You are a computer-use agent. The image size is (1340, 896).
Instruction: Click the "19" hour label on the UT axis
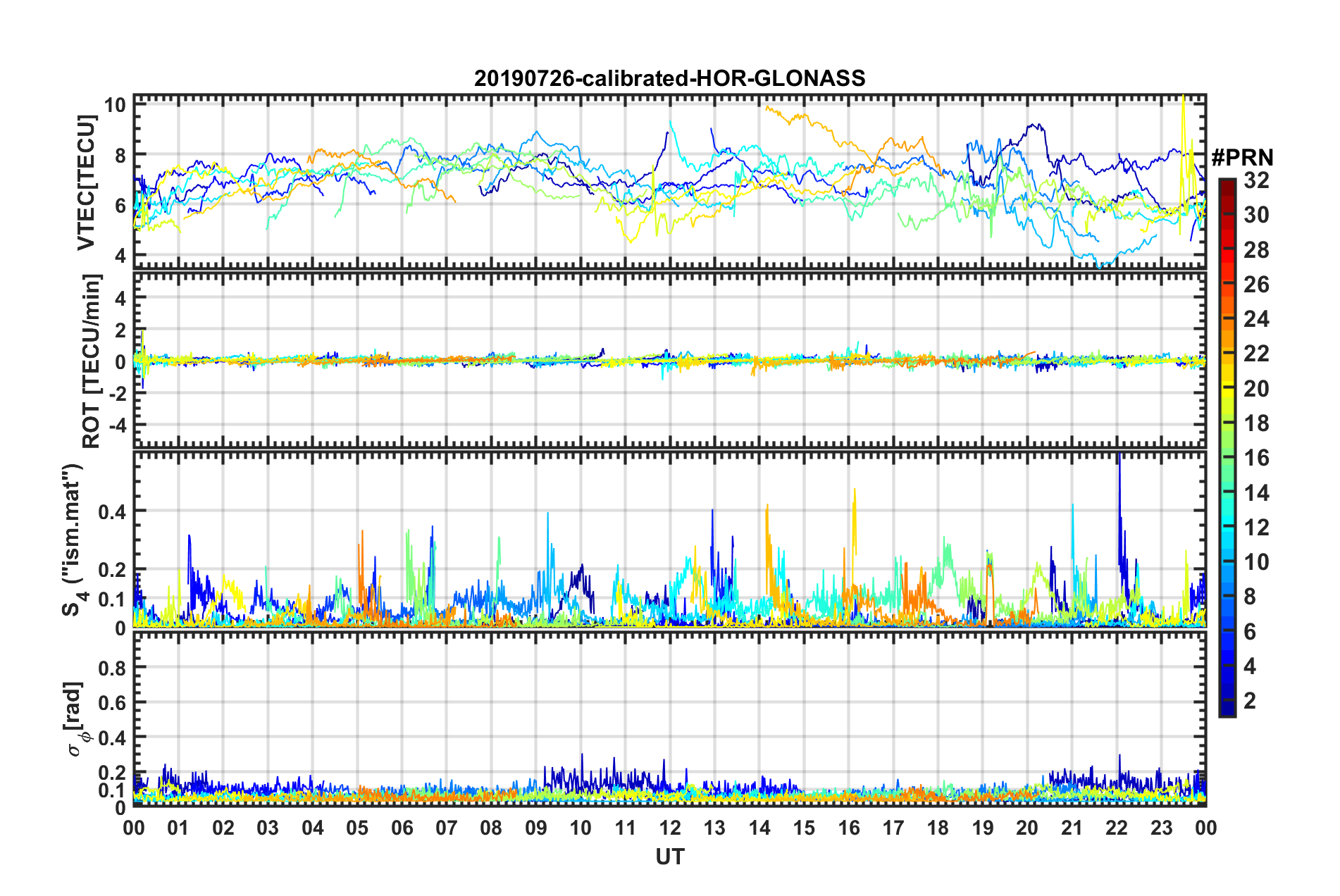click(983, 828)
